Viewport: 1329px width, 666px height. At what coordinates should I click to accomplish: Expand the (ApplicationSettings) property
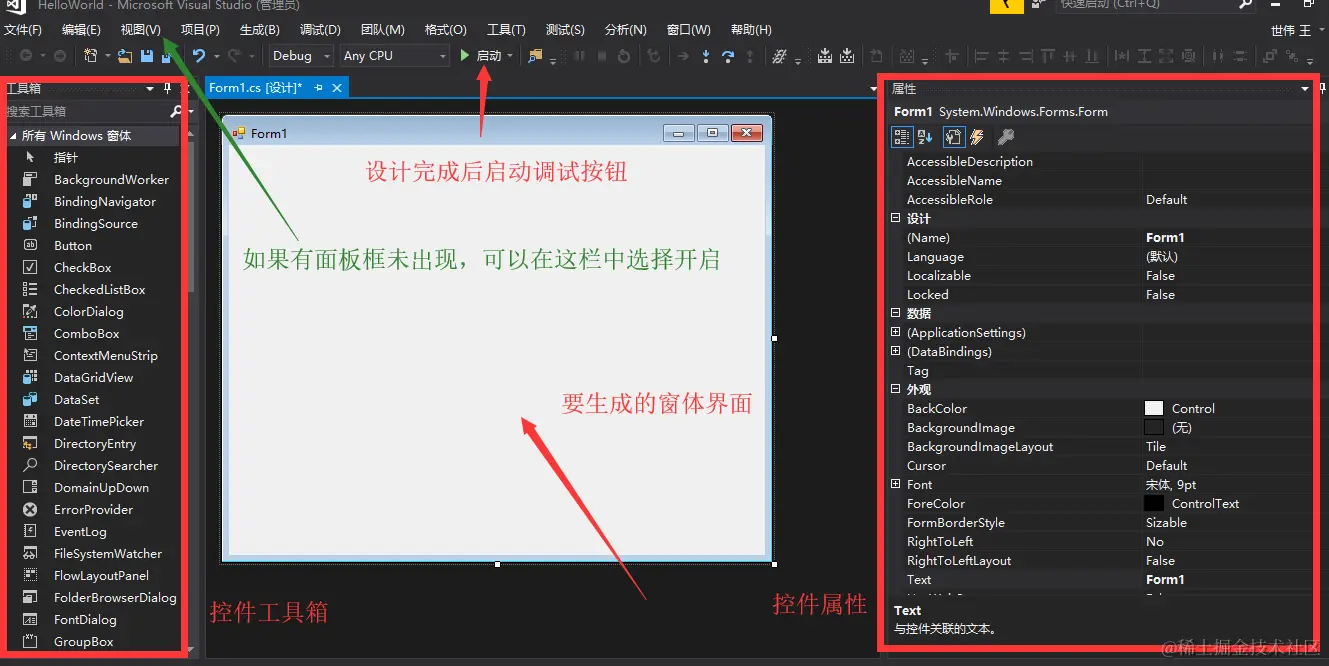point(896,332)
